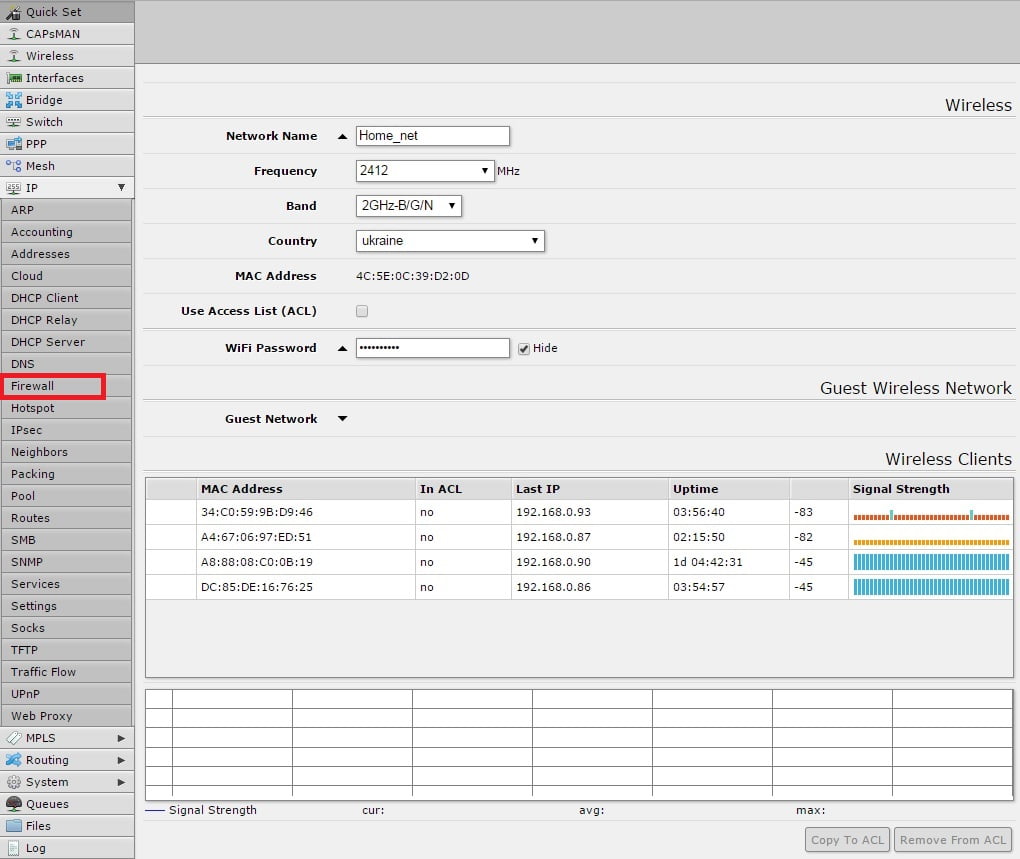Open the DHCP Server menu item
The width and height of the screenshot is (1020, 859).
point(66,342)
